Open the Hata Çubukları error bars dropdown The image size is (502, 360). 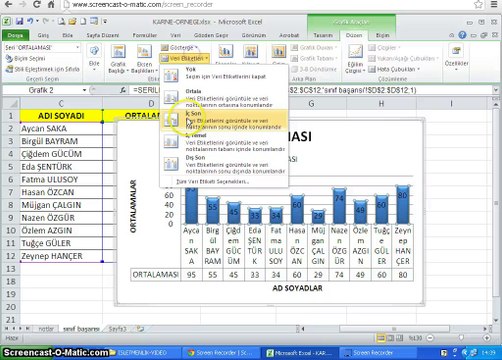(x=394, y=69)
